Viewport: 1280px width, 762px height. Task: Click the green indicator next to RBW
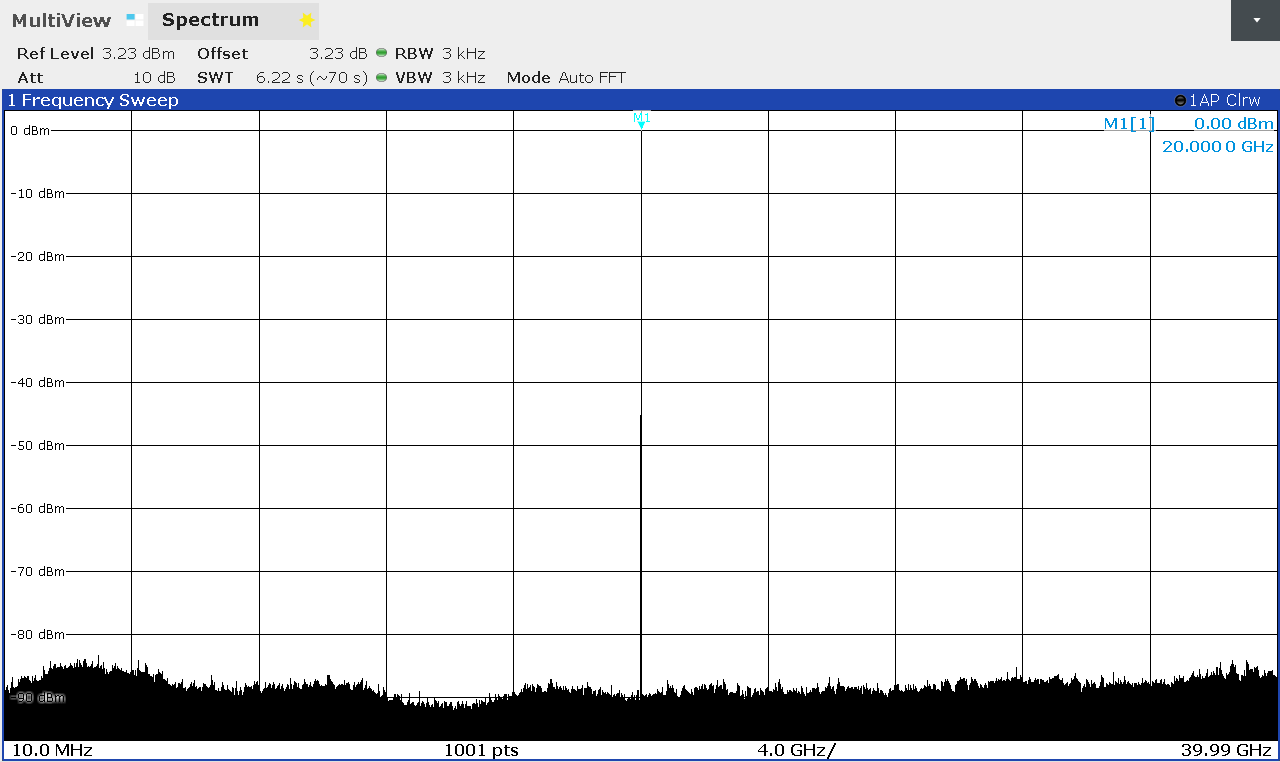381,54
